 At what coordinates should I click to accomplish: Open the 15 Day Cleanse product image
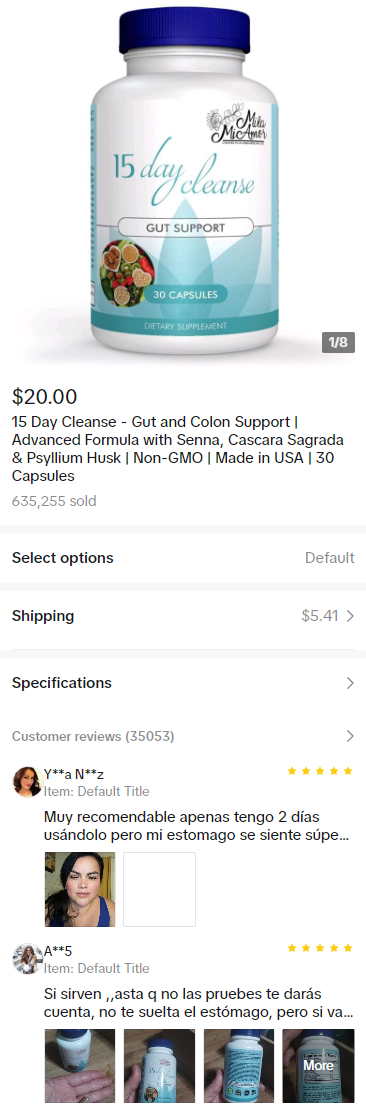click(x=183, y=181)
